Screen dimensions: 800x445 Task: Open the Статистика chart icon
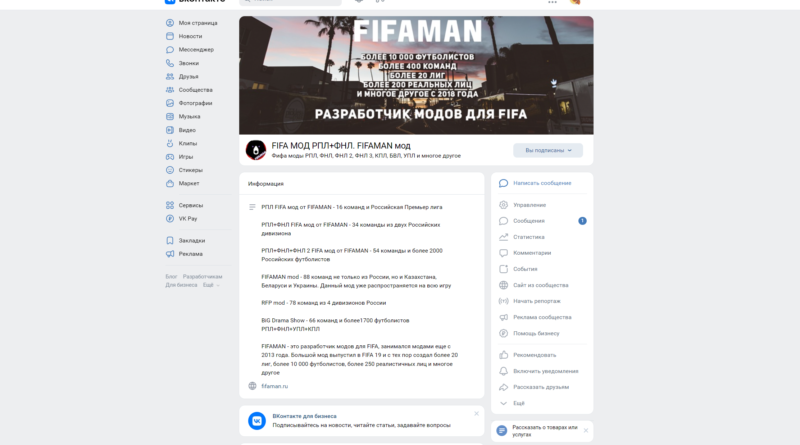point(504,237)
